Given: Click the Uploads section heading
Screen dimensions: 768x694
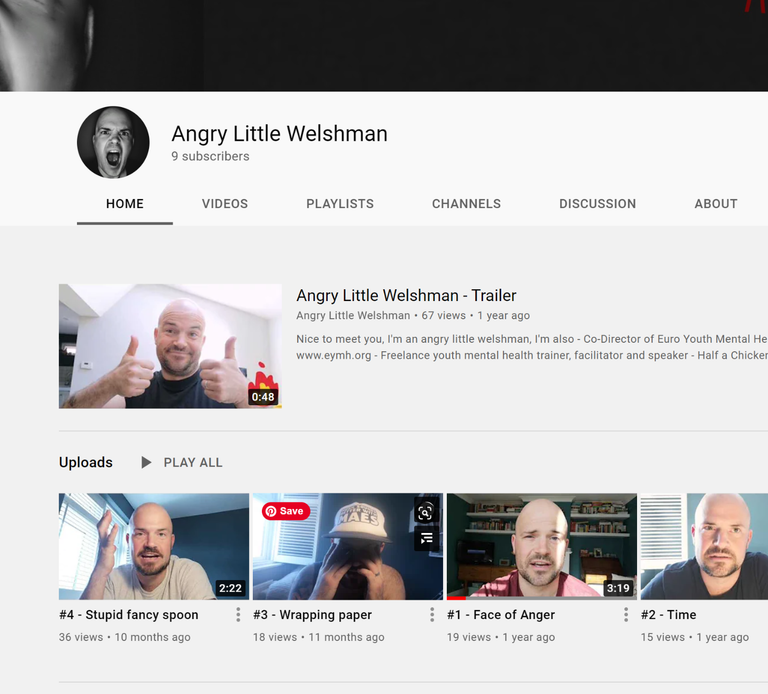Looking at the screenshot, I should [x=86, y=462].
